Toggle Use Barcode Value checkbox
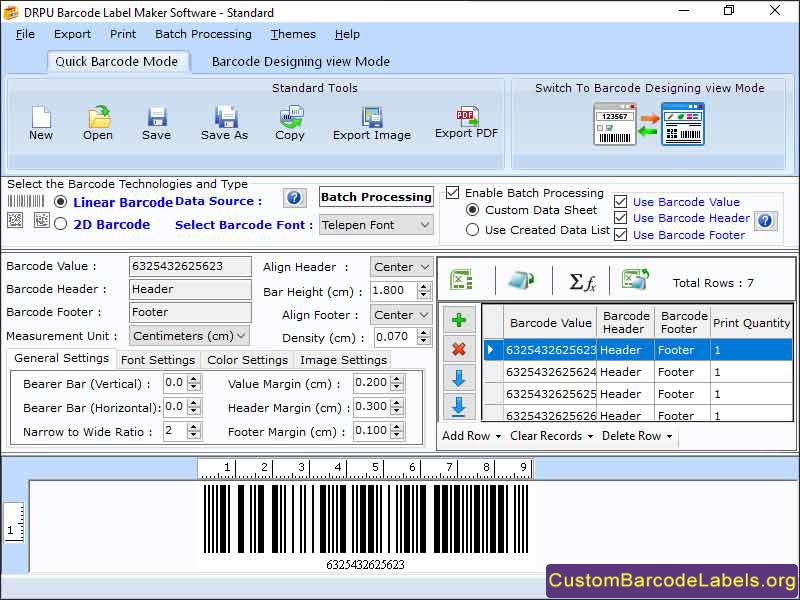Viewport: 800px width, 600px height. pyautogui.click(x=620, y=202)
